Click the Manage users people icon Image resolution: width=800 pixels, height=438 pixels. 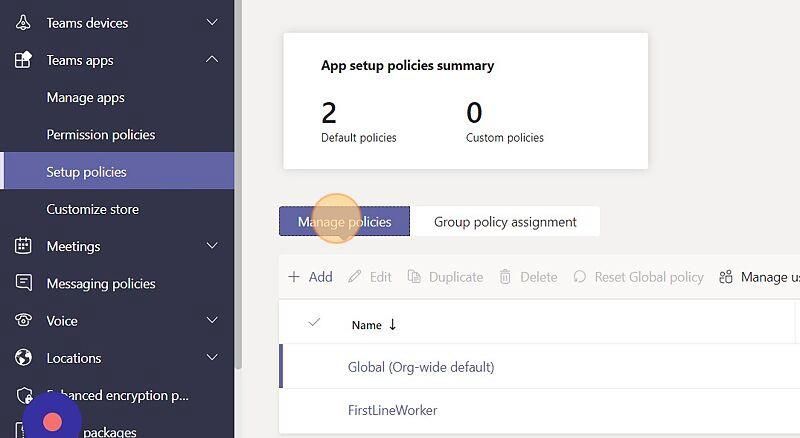click(726, 277)
